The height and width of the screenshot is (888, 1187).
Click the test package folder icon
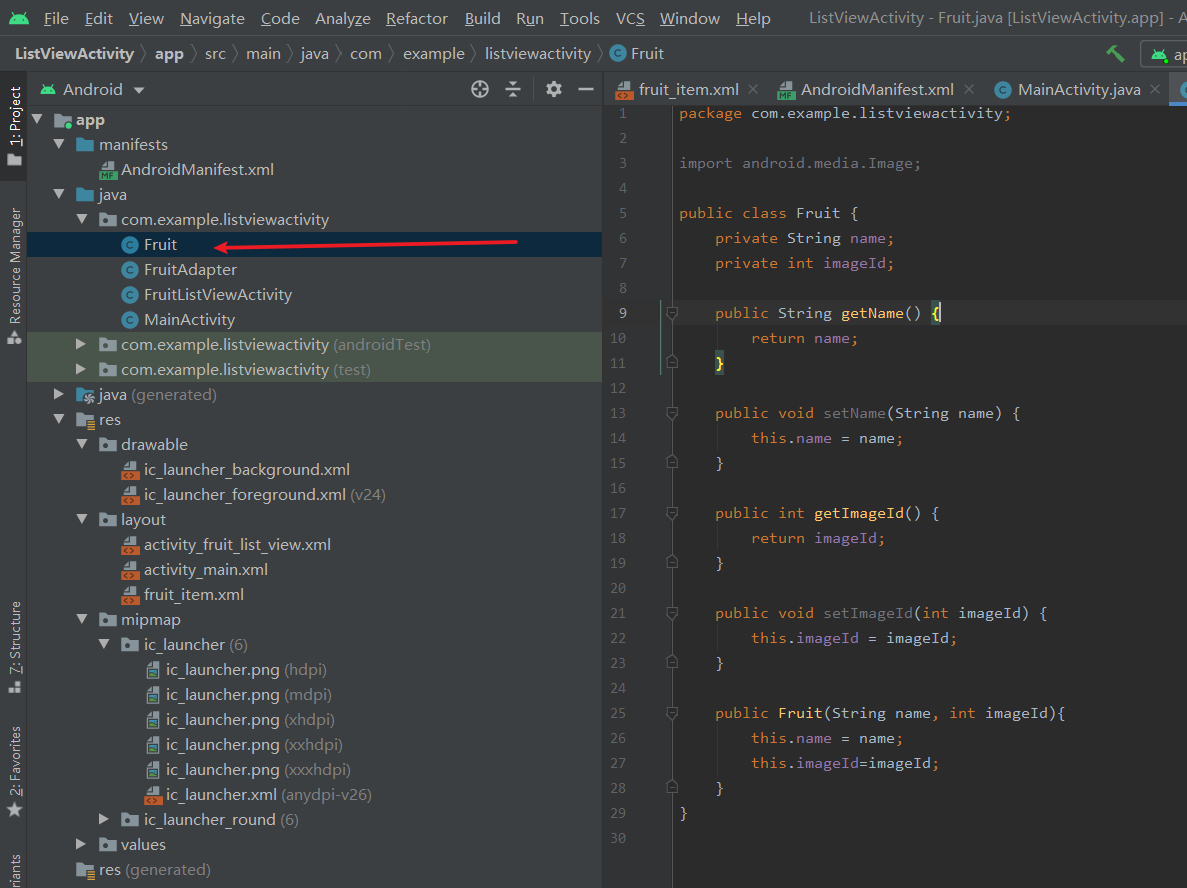tap(108, 369)
